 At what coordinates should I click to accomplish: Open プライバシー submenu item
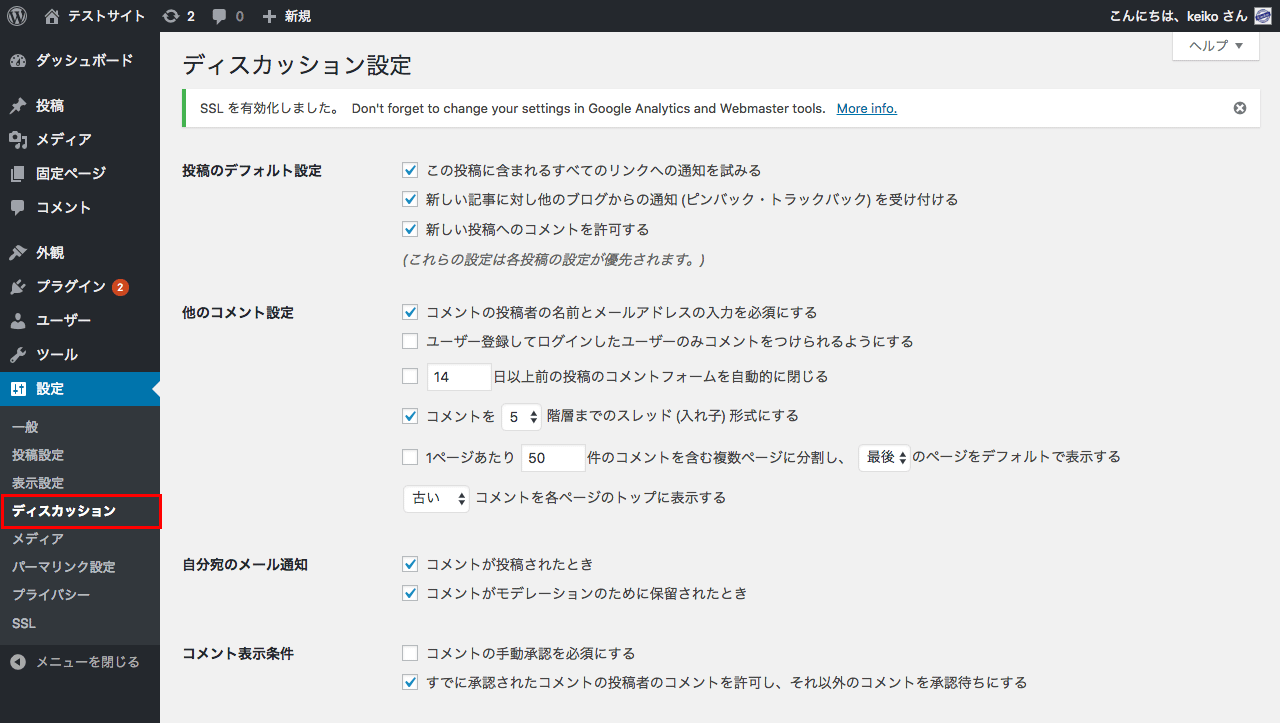(x=51, y=595)
